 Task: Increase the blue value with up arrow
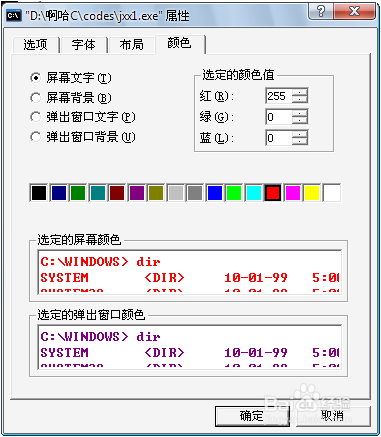[300, 134]
